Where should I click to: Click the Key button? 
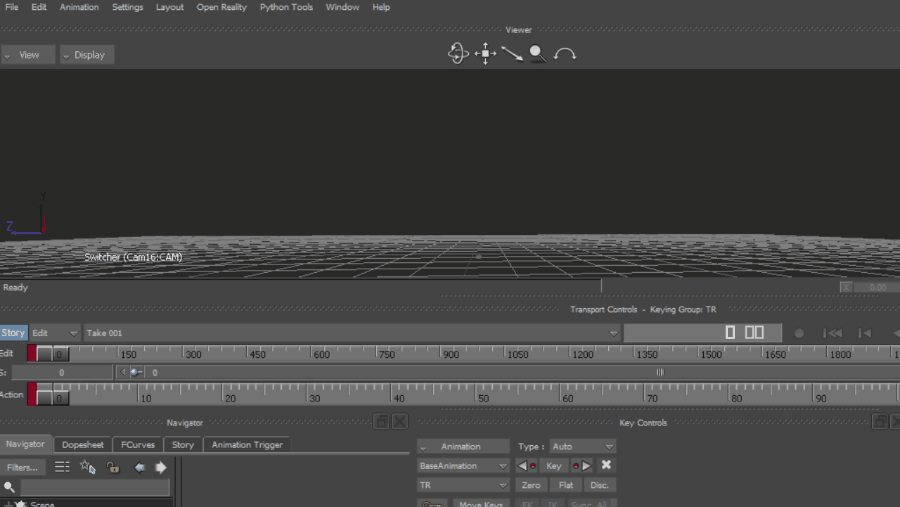[x=553, y=466]
